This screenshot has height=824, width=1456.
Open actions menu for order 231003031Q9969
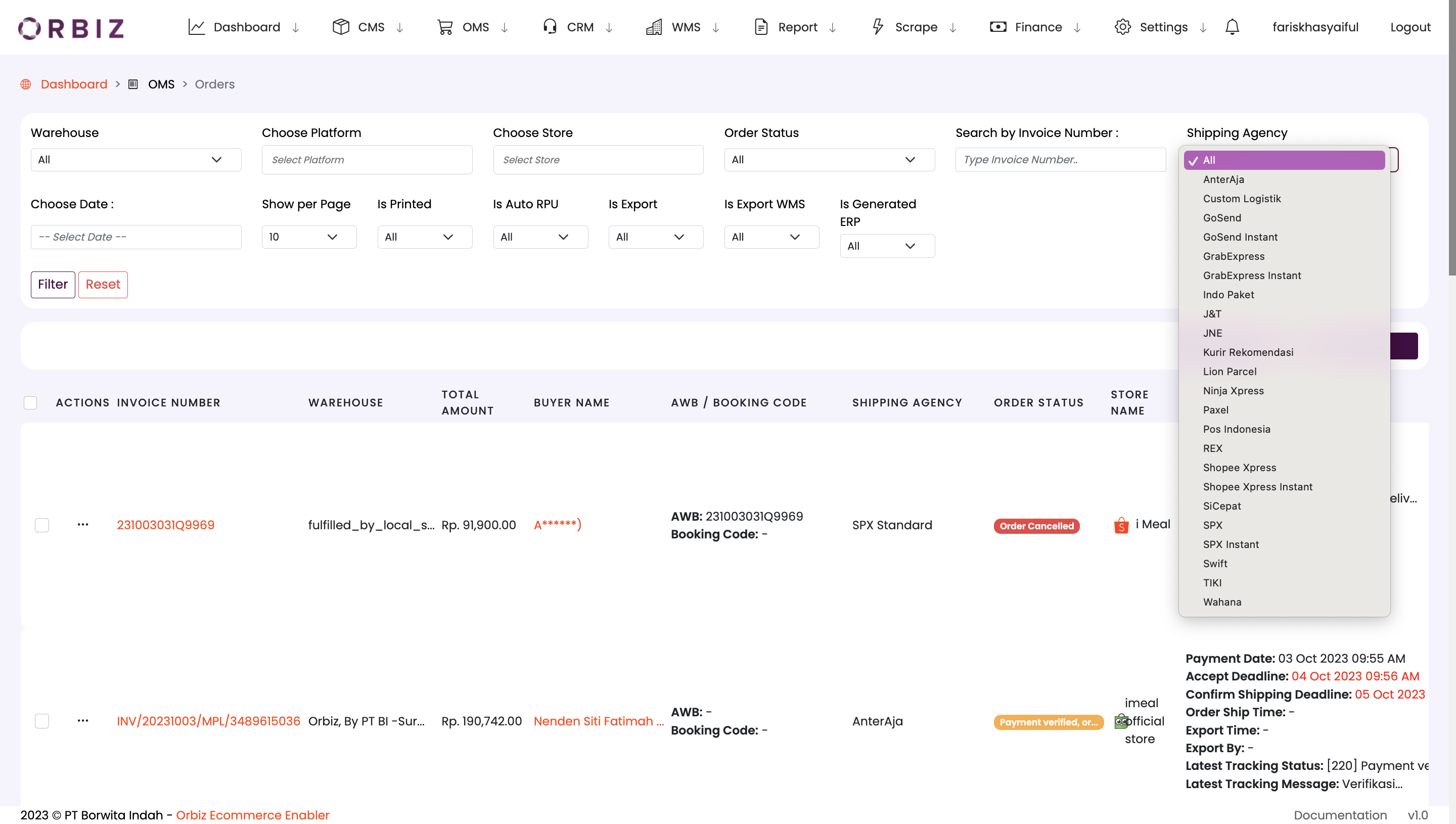click(x=82, y=525)
